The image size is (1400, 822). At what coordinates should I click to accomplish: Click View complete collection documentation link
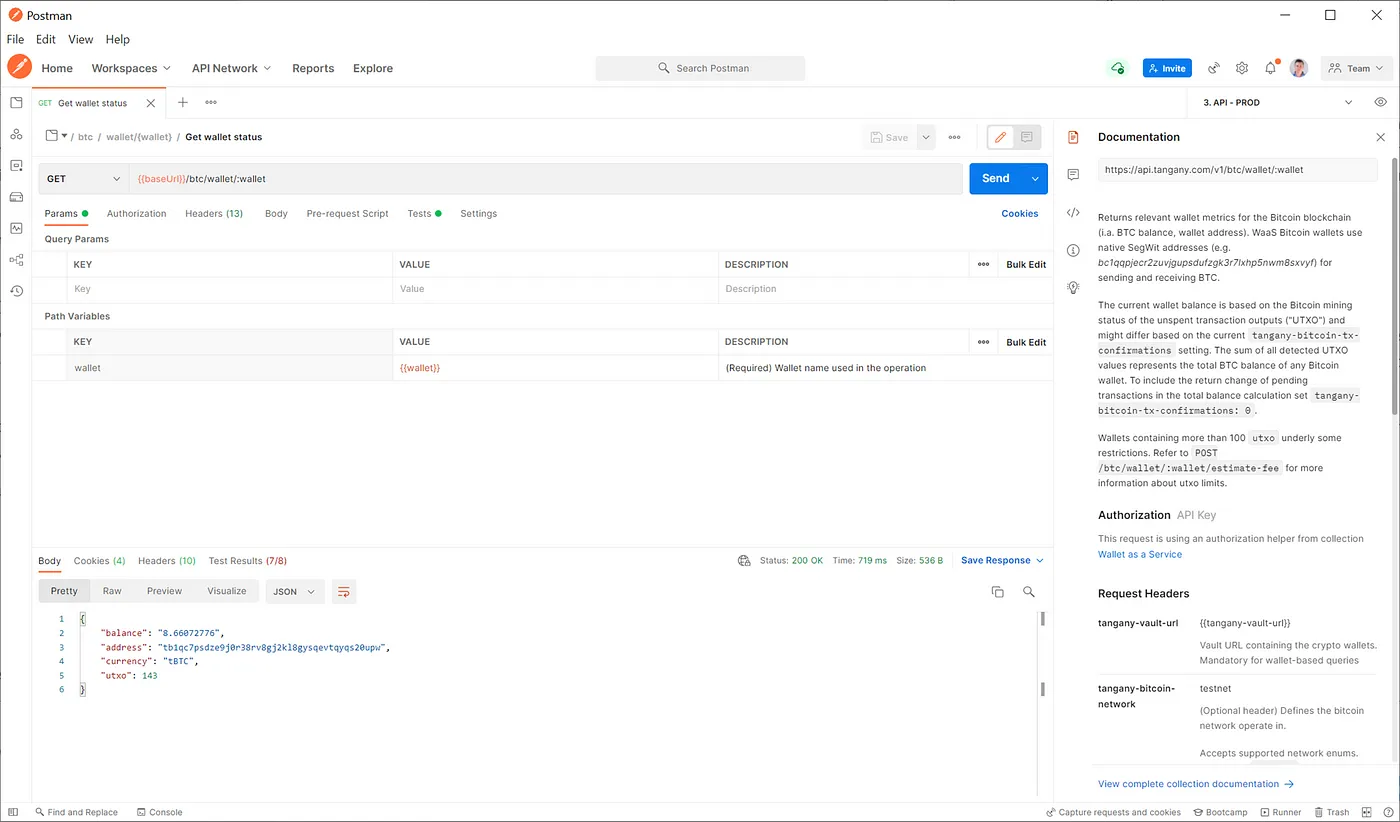point(1196,784)
